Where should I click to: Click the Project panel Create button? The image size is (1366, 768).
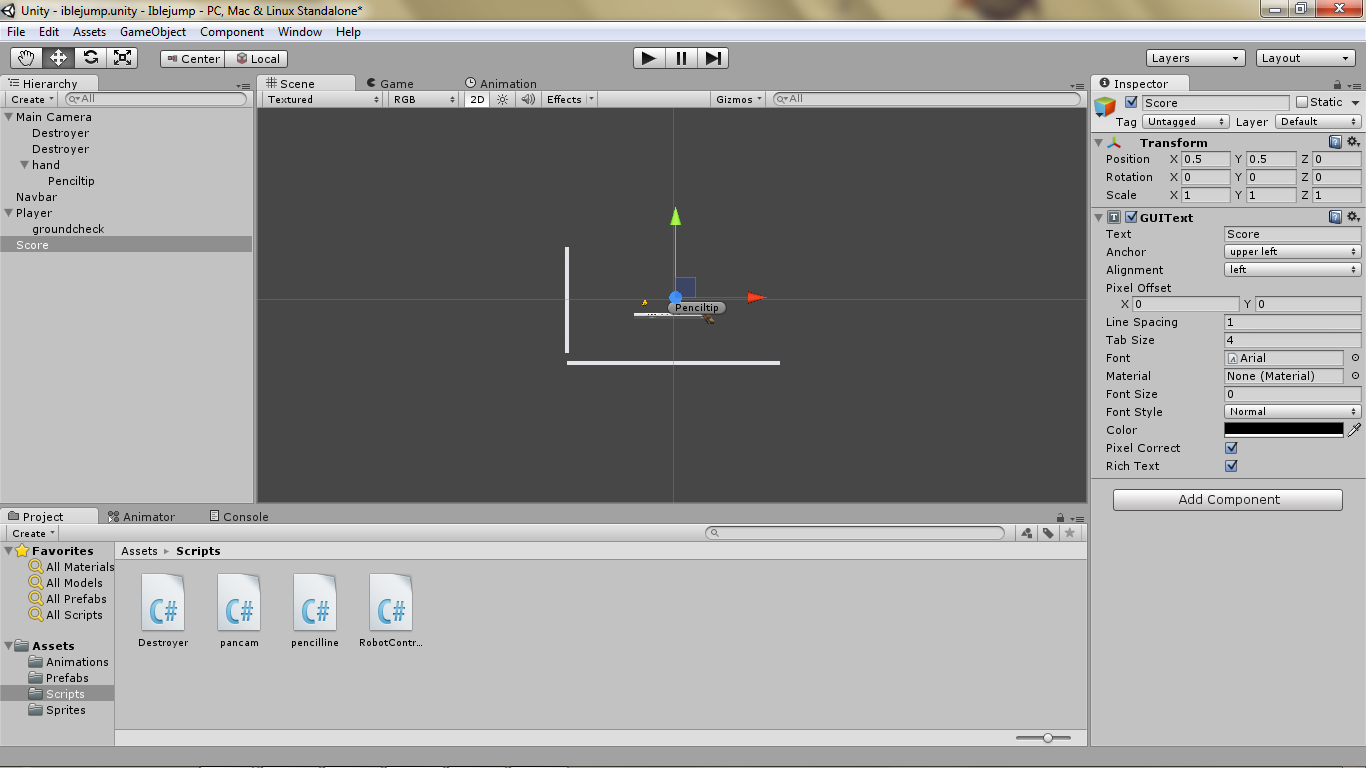(32, 533)
